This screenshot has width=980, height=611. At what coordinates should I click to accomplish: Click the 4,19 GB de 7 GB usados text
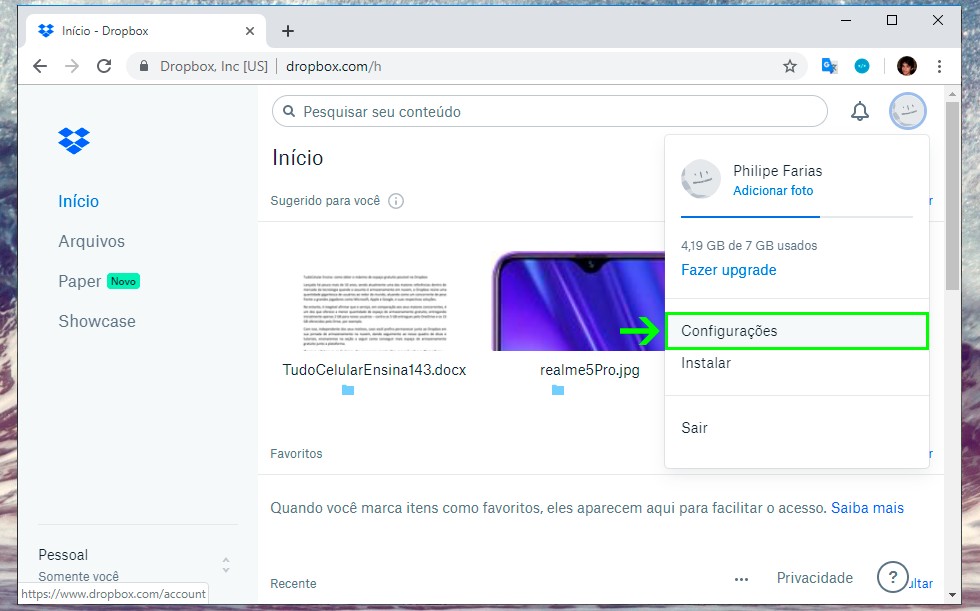pos(749,246)
